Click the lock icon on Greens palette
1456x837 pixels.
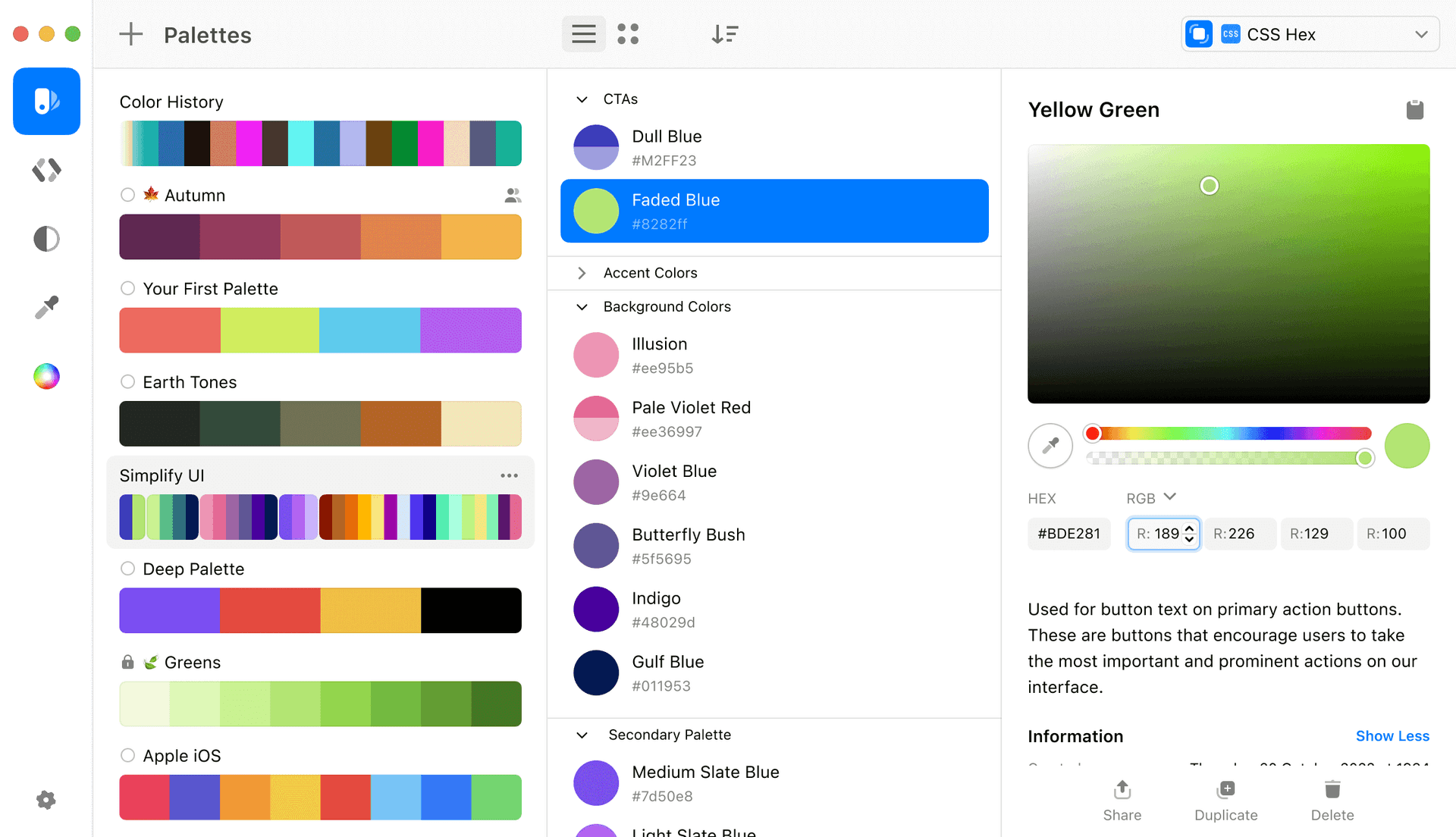[127, 662]
